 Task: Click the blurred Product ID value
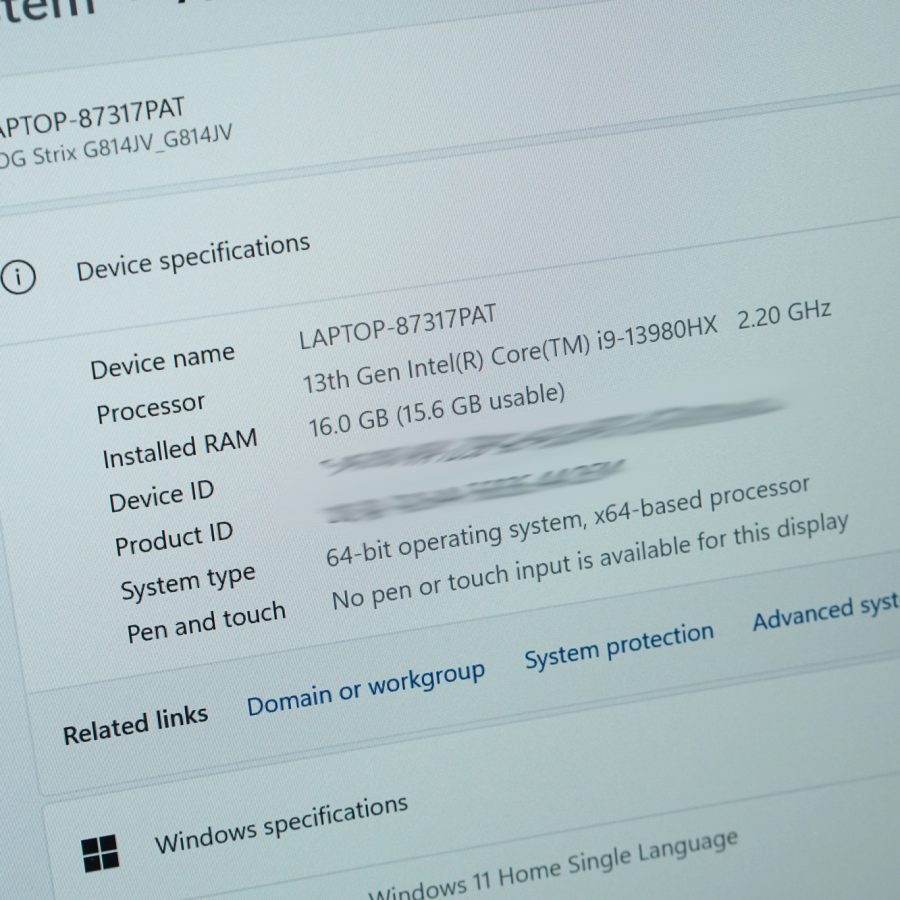(475, 490)
